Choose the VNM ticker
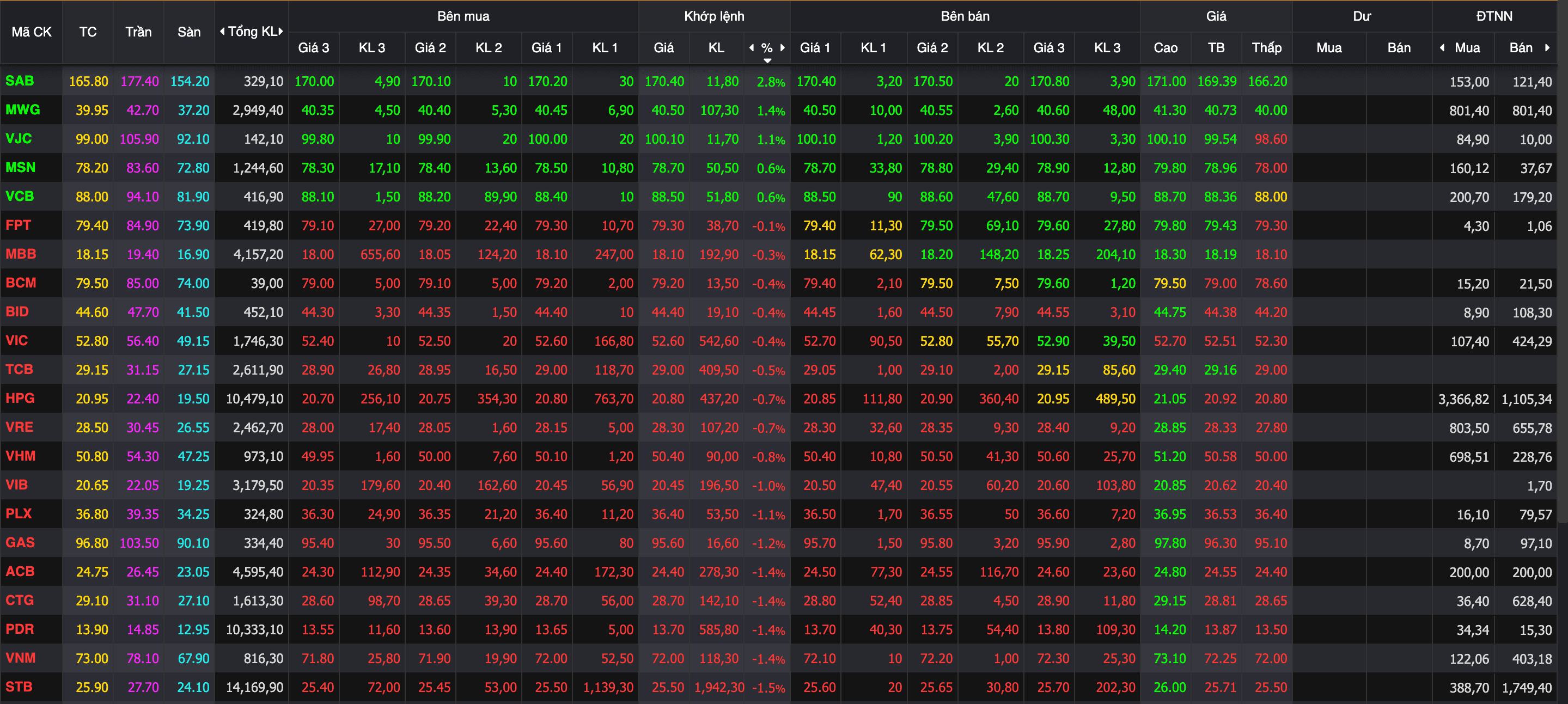 click(x=20, y=658)
